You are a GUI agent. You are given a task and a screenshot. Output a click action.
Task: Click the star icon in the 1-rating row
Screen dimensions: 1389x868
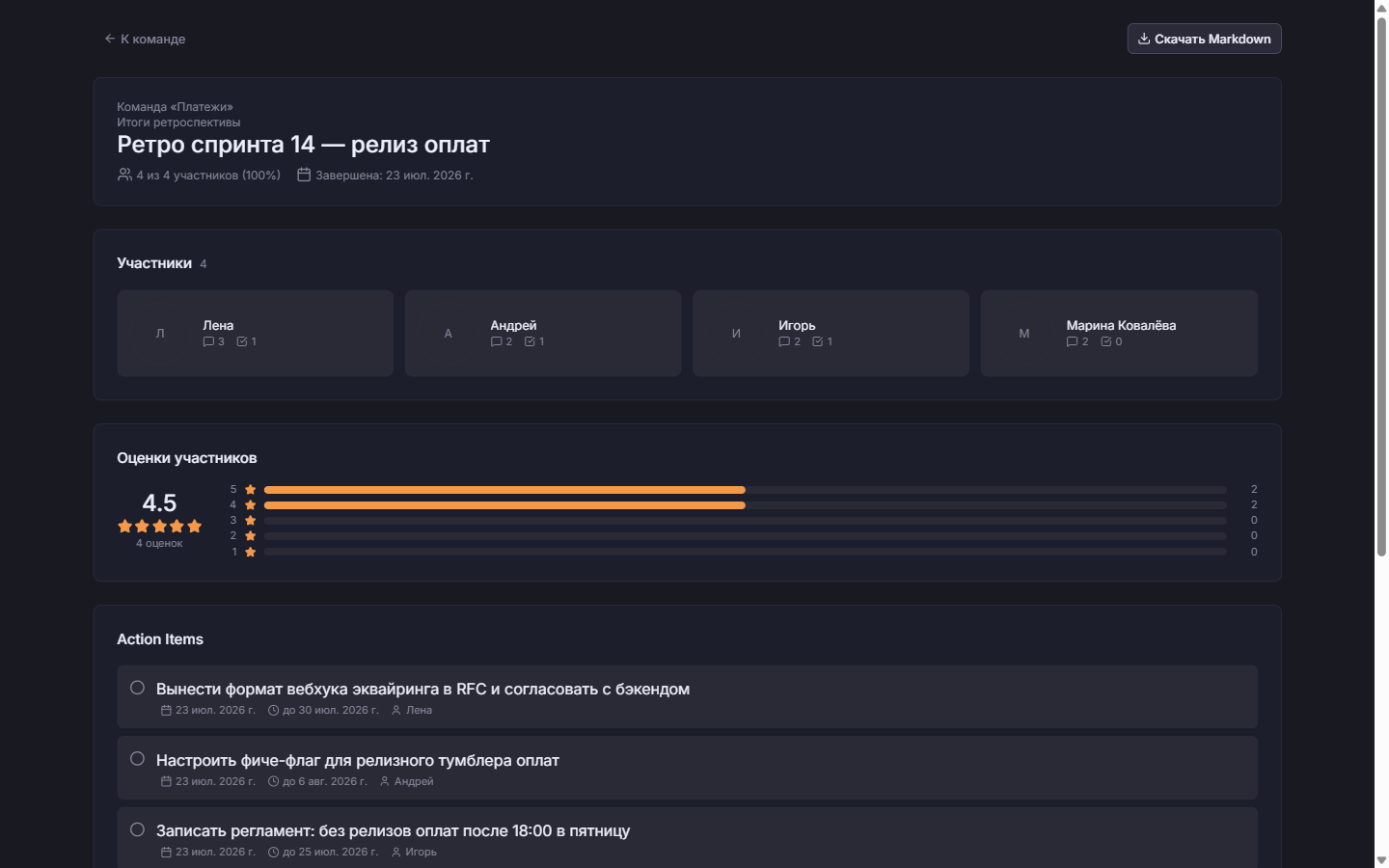pyautogui.click(x=251, y=553)
